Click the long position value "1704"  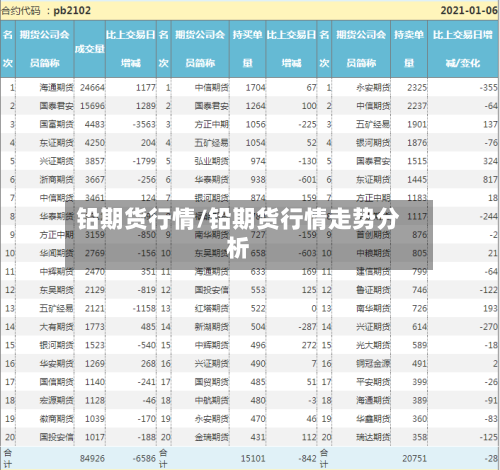point(256,88)
